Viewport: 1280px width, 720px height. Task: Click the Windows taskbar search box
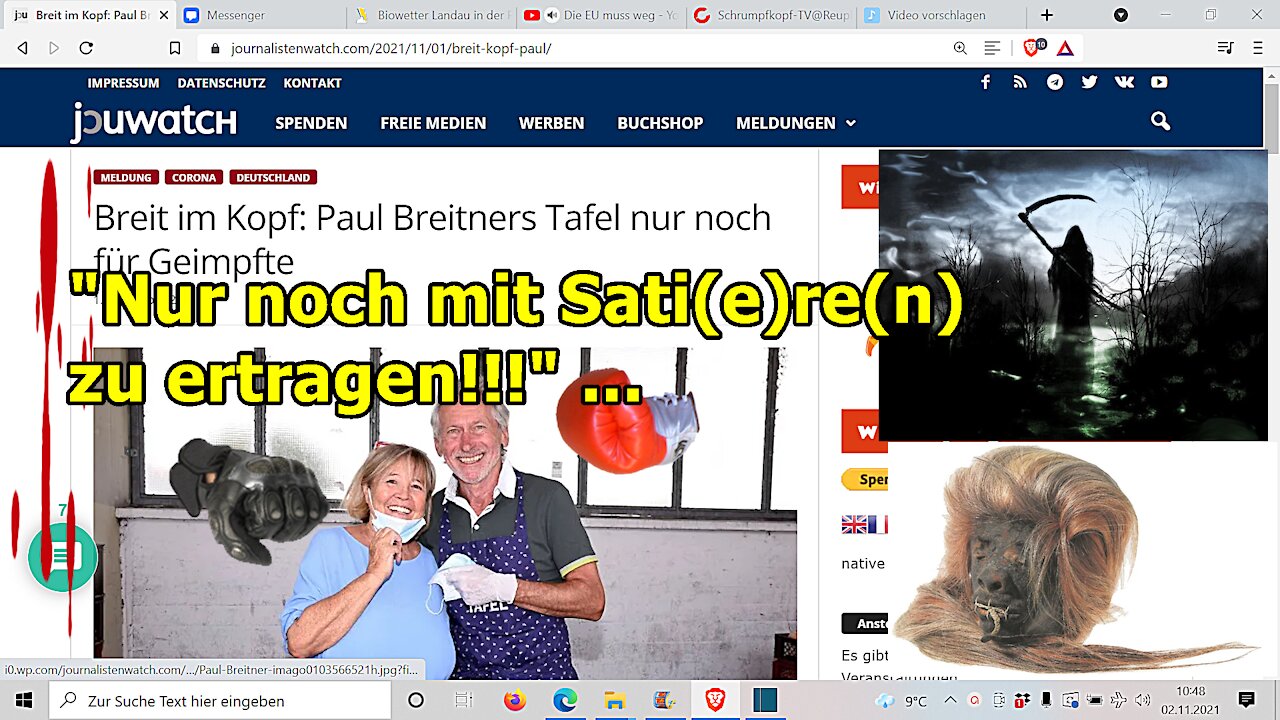(220, 700)
